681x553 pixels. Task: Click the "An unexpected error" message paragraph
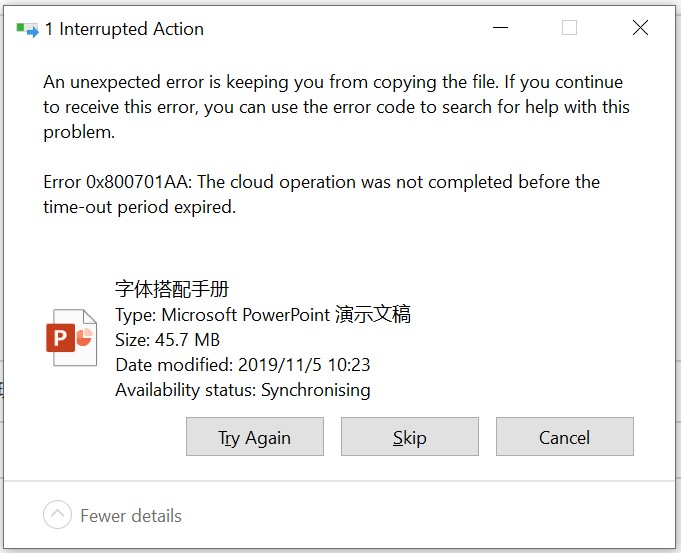coord(332,82)
